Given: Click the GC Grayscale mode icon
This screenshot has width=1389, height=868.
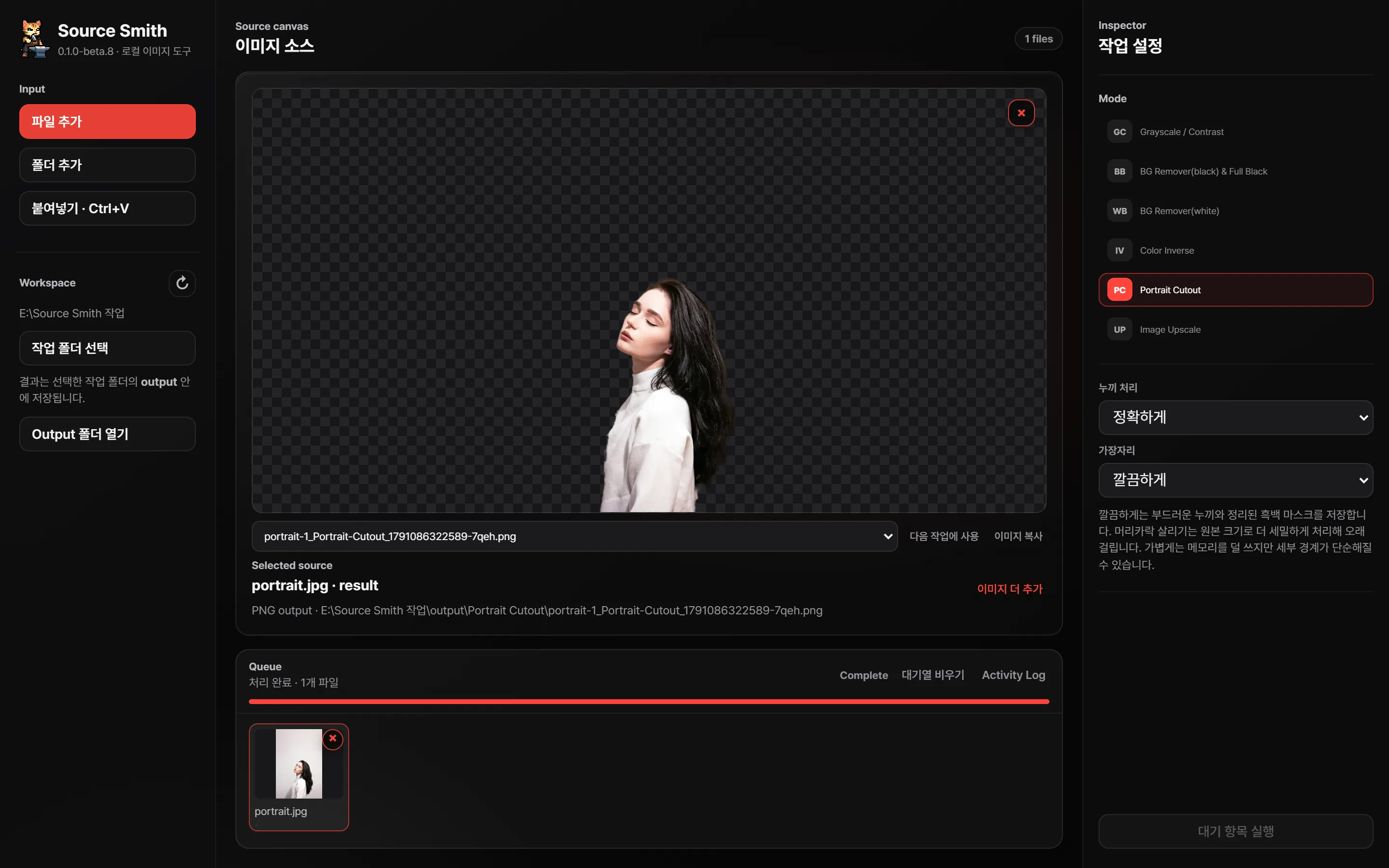Looking at the screenshot, I should click(1119, 132).
